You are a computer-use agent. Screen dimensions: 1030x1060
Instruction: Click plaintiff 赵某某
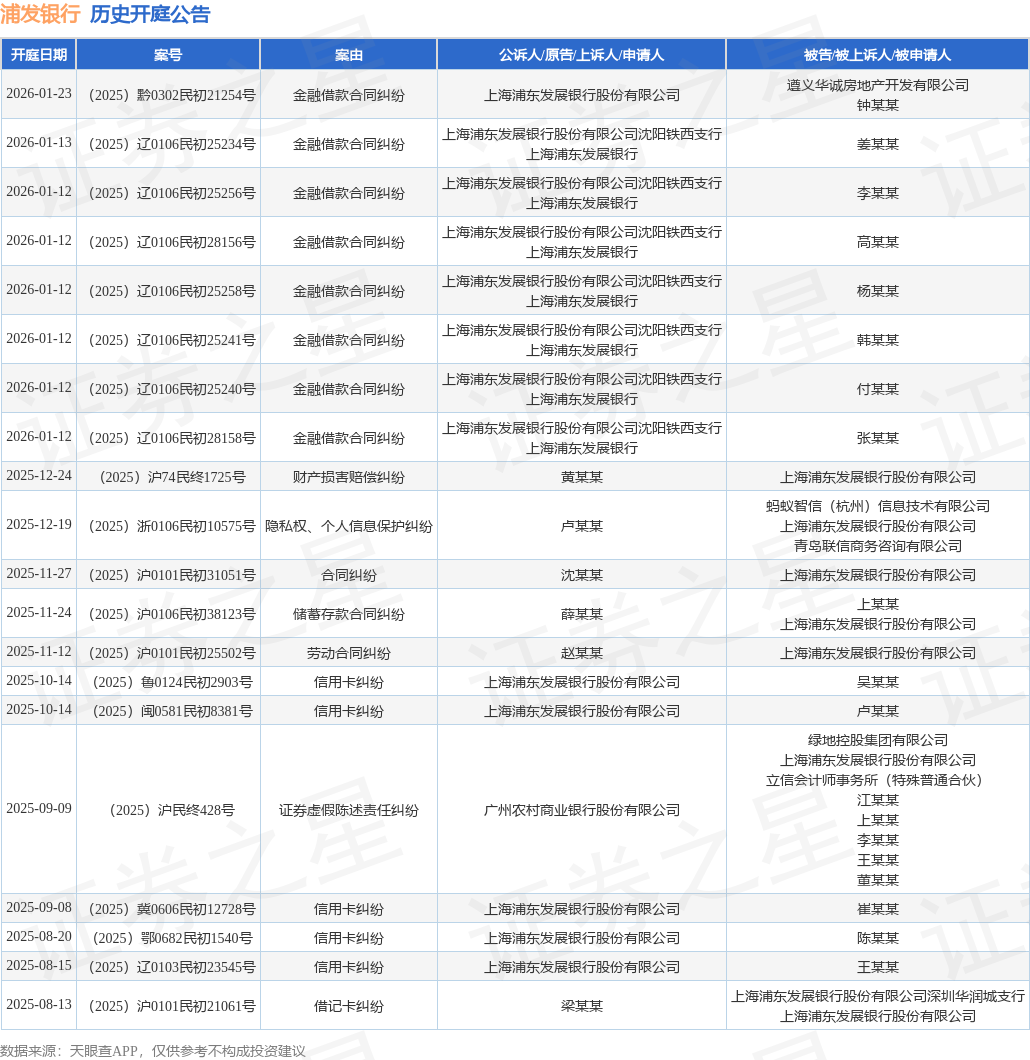click(x=581, y=653)
